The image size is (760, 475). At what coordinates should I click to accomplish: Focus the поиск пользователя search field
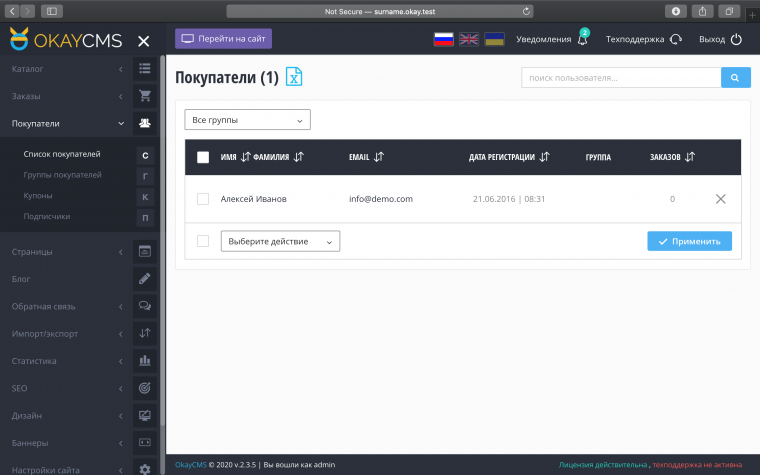[620, 78]
